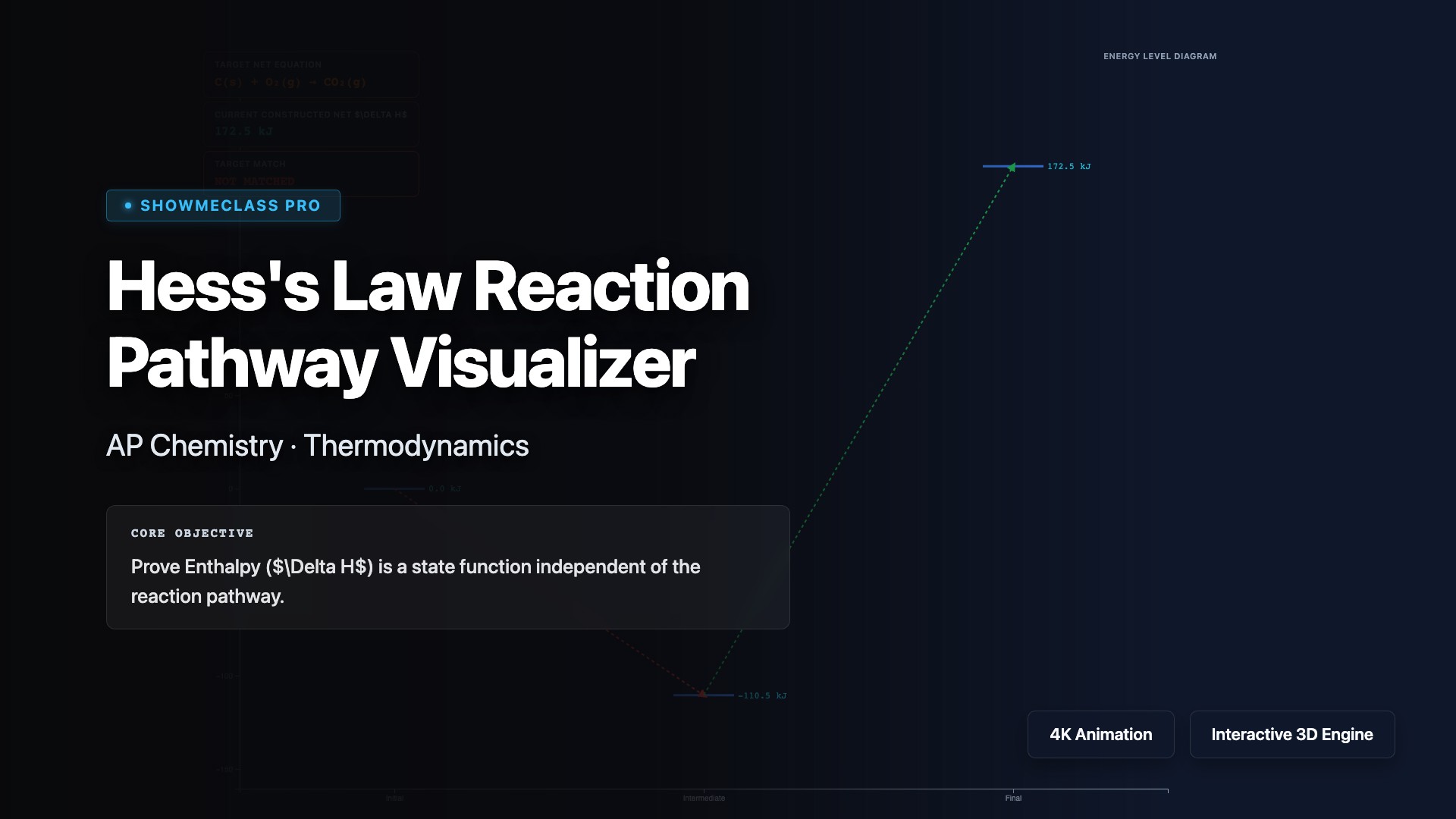This screenshot has height=819, width=1456.
Task: Click the green arrowhead at 172.5 kJ level
Action: [x=1012, y=168]
